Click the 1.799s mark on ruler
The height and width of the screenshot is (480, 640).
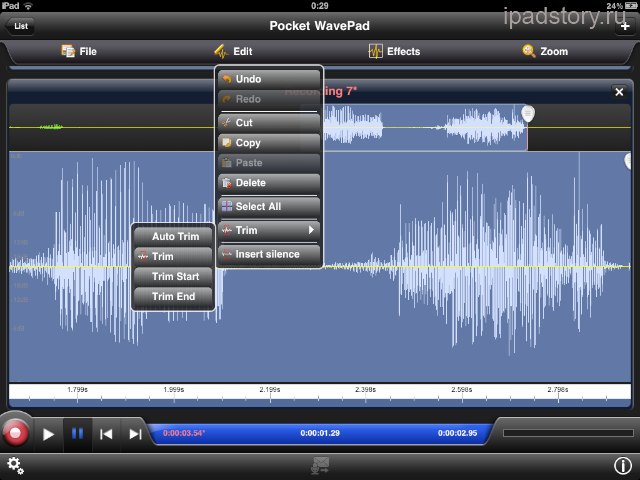click(x=78, y=390)
